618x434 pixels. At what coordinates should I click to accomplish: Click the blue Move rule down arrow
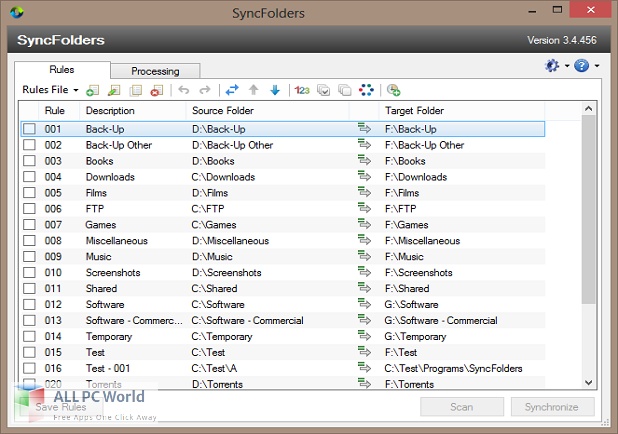pos(275,90)
